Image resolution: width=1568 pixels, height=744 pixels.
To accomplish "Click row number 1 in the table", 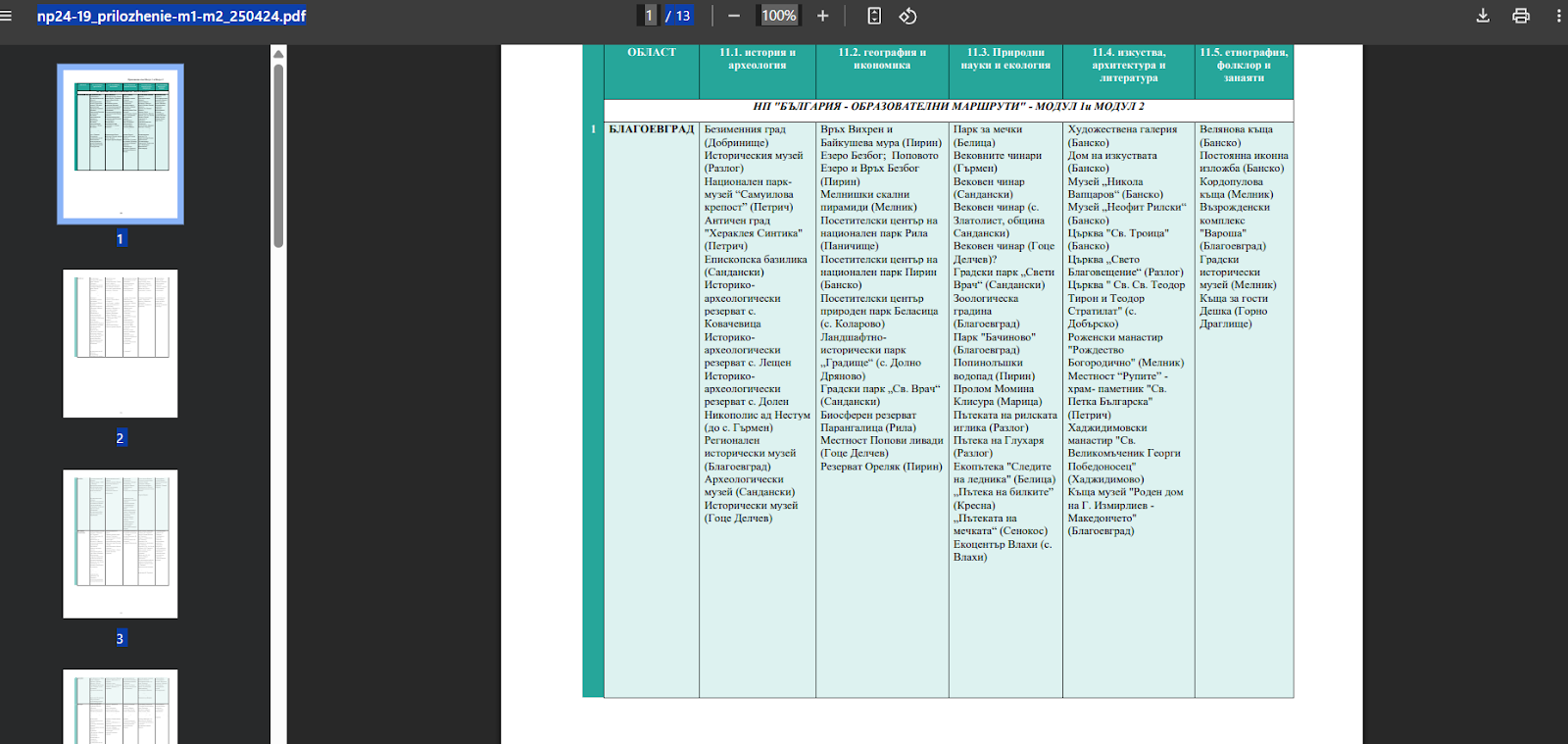I will tap(593, 129).
